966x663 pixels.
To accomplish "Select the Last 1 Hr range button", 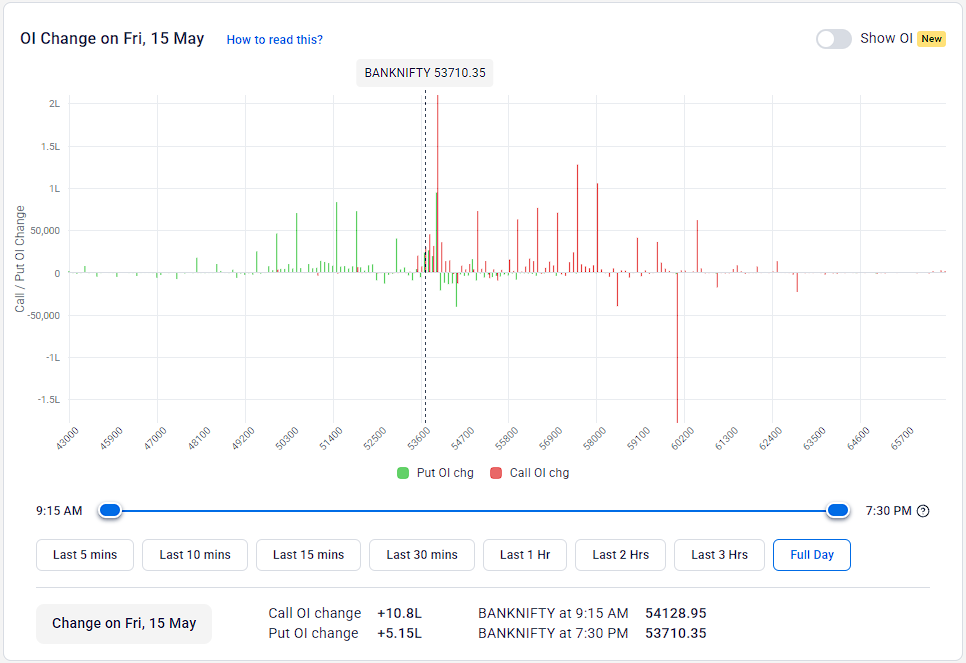I will pyautogui.click(x=525, y=555).
